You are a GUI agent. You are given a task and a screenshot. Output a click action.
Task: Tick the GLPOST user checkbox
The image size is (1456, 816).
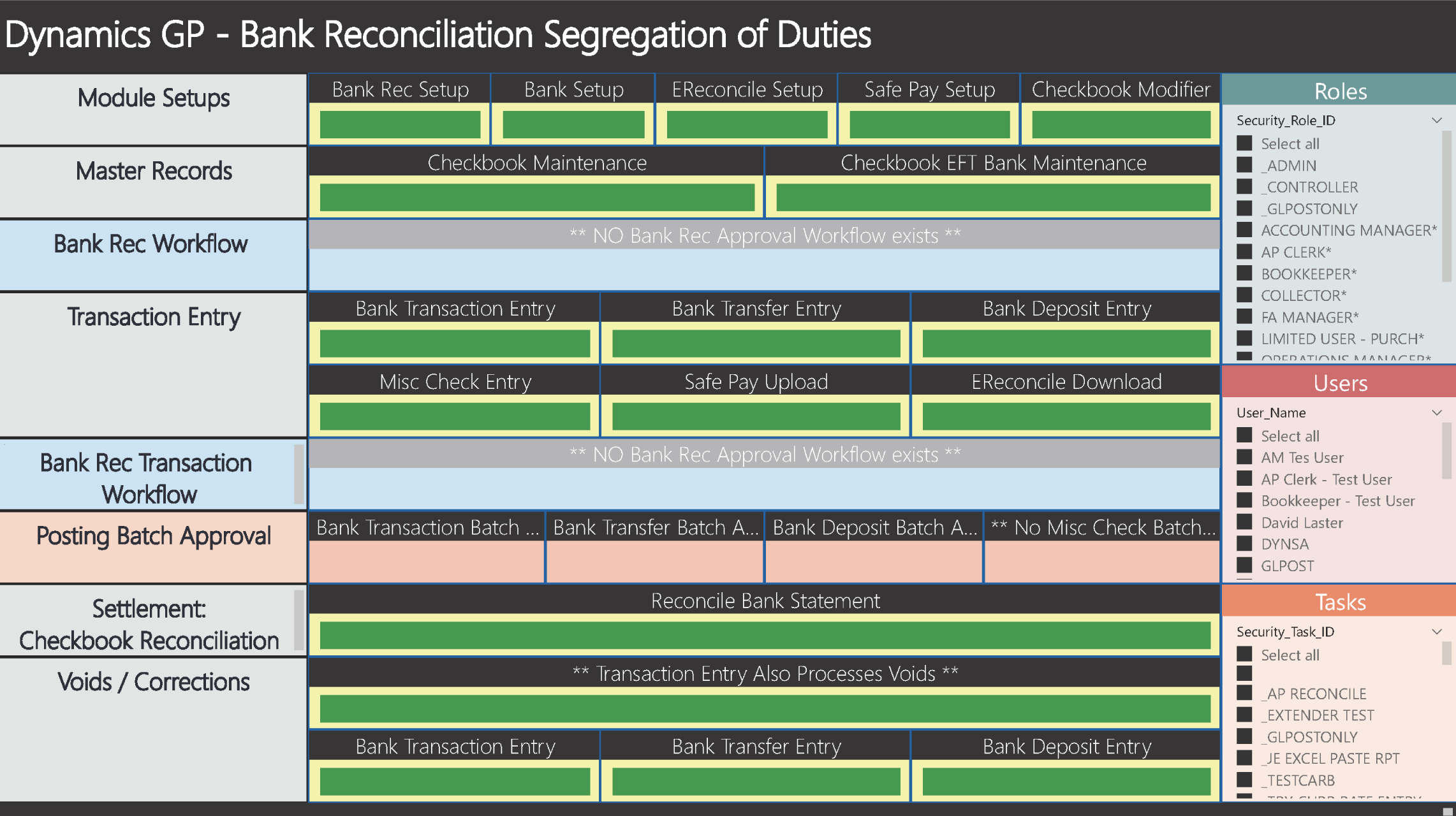tap(1244, 565)
